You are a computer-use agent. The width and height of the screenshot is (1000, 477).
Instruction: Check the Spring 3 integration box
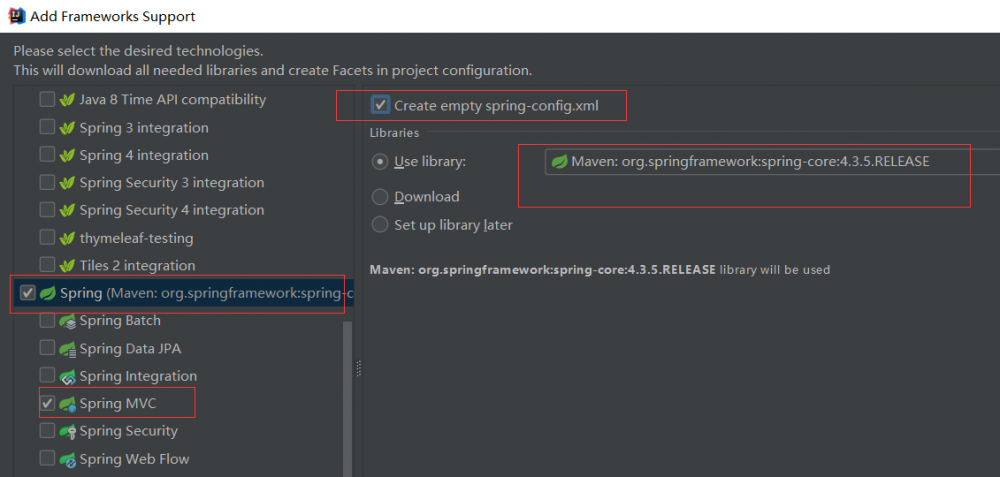(x=47, y=128)
